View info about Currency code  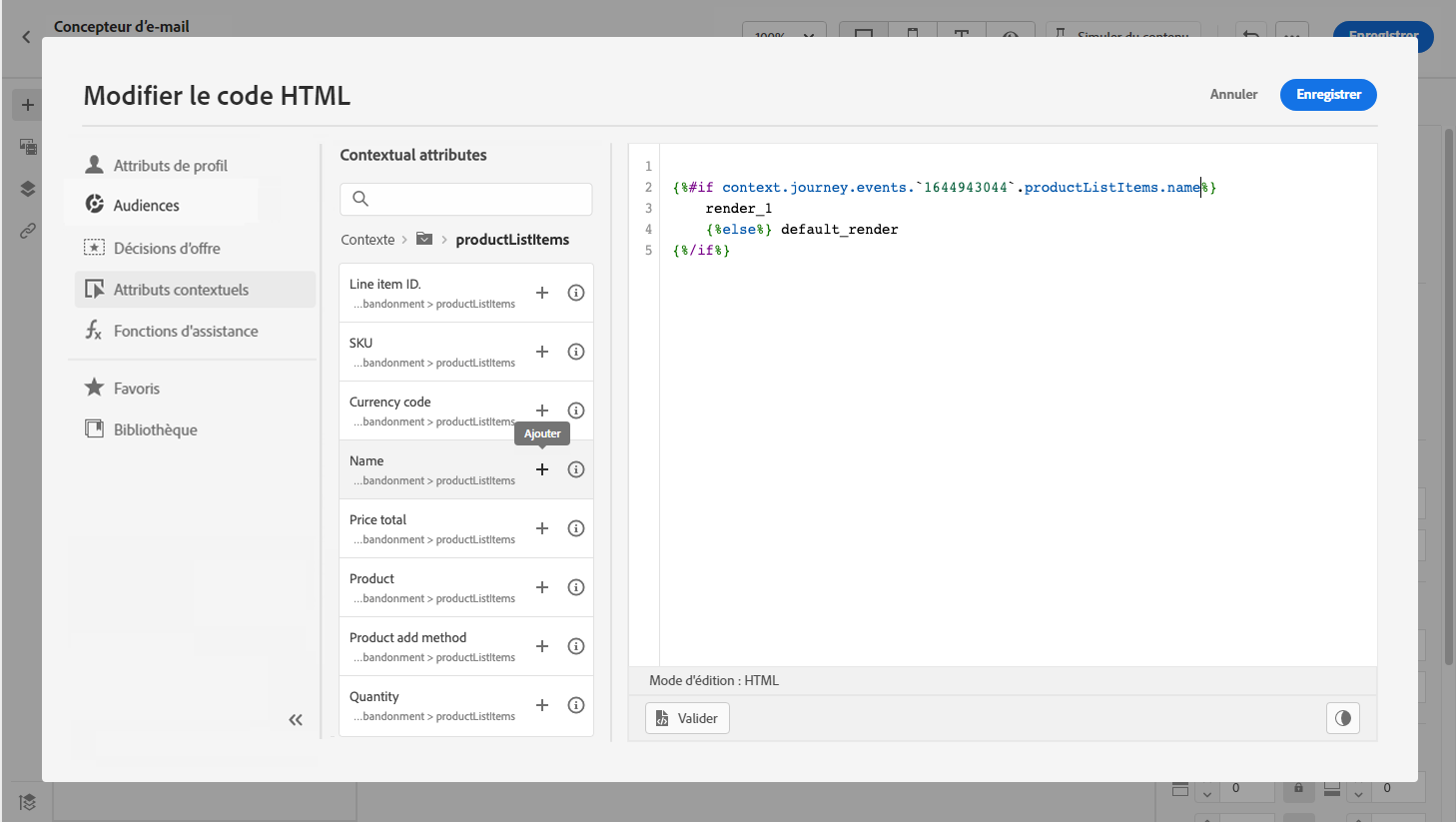(x=576, y=411)
